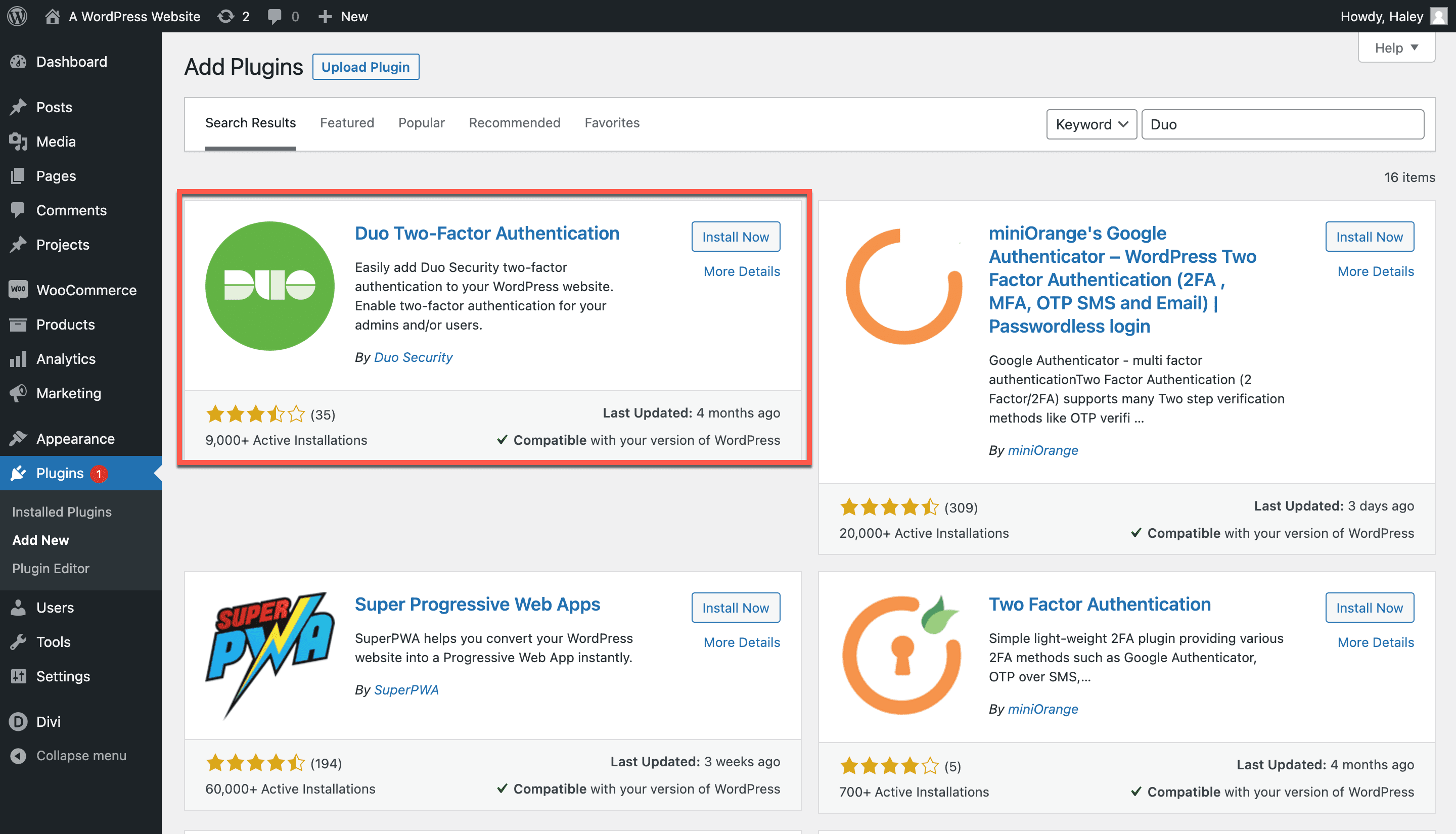
Task: Open the Keyword search type dropdown
Action: click(x=1090, y=124)
